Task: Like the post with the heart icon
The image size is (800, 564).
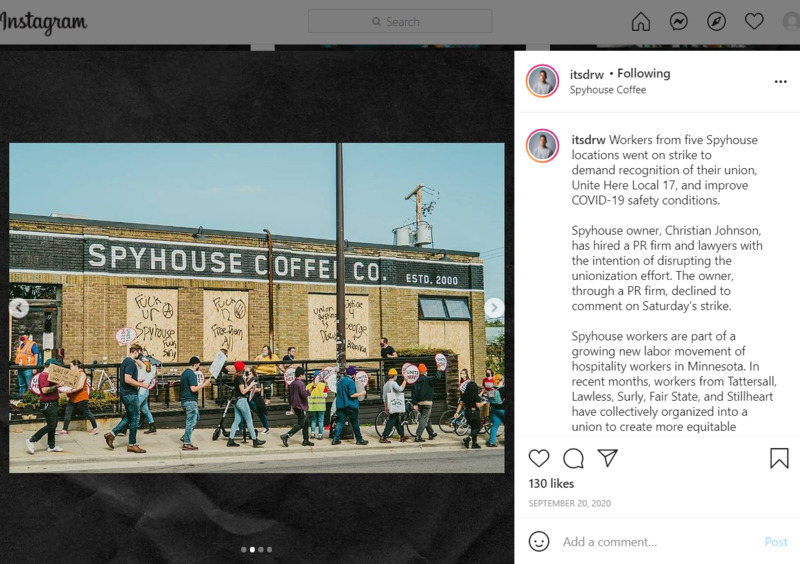Action: (539, 458)
